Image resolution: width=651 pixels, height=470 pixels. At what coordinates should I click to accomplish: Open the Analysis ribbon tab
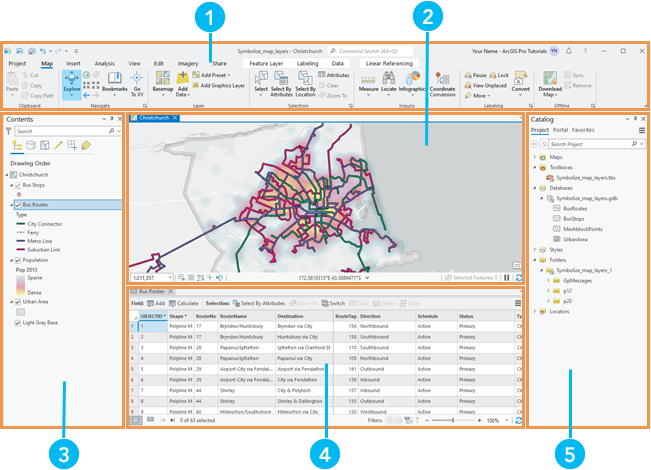[104, 64]
